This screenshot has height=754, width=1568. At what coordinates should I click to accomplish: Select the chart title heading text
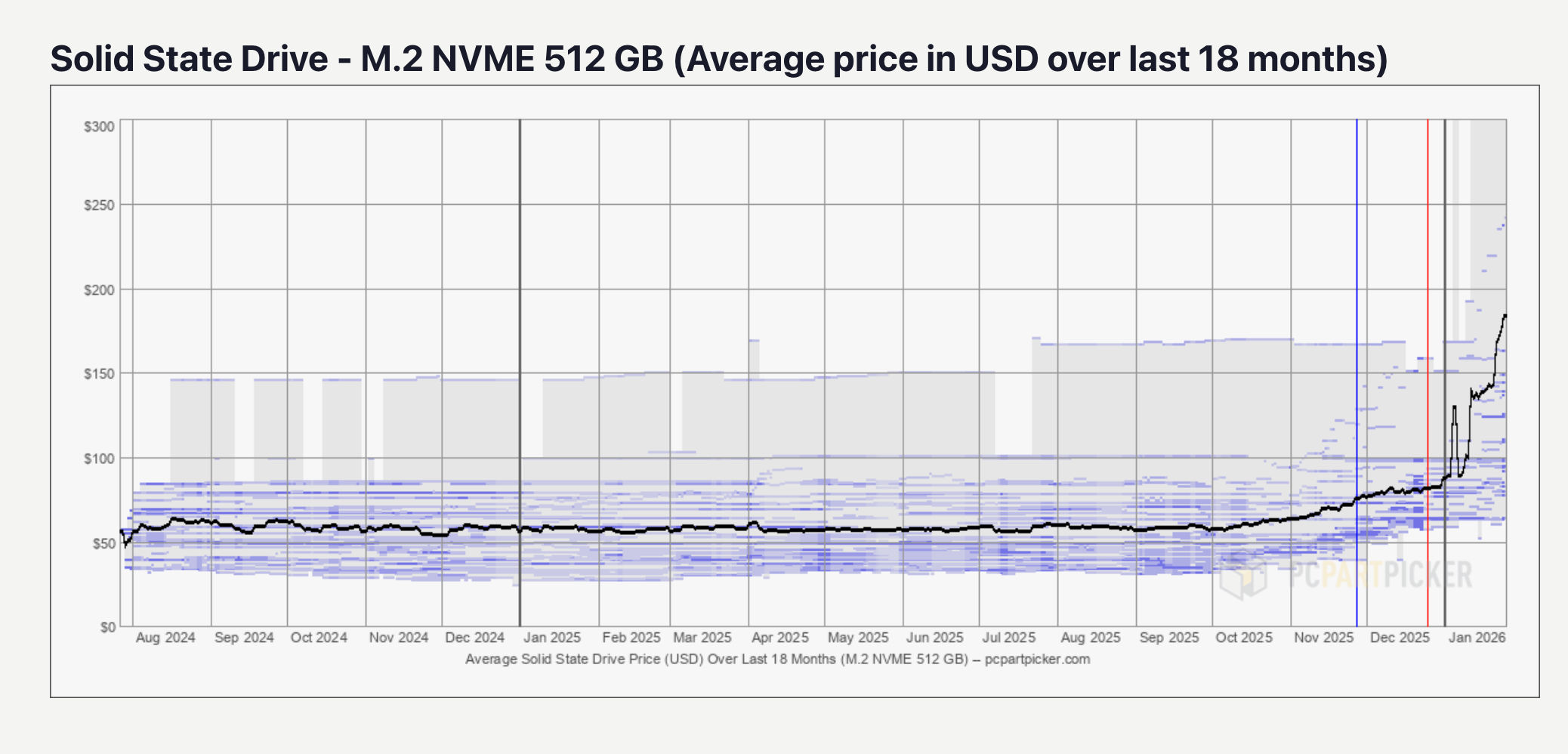click(718, 59)
